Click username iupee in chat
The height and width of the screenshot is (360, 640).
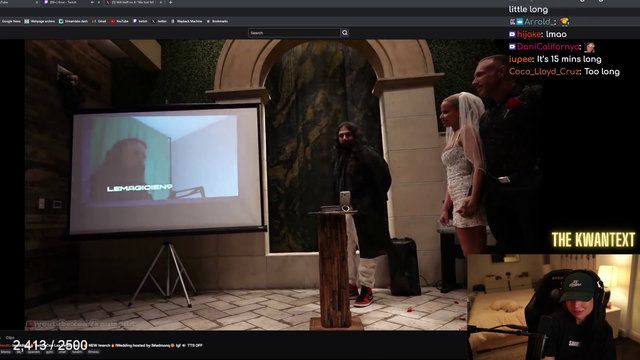click(x=520, y=59)
